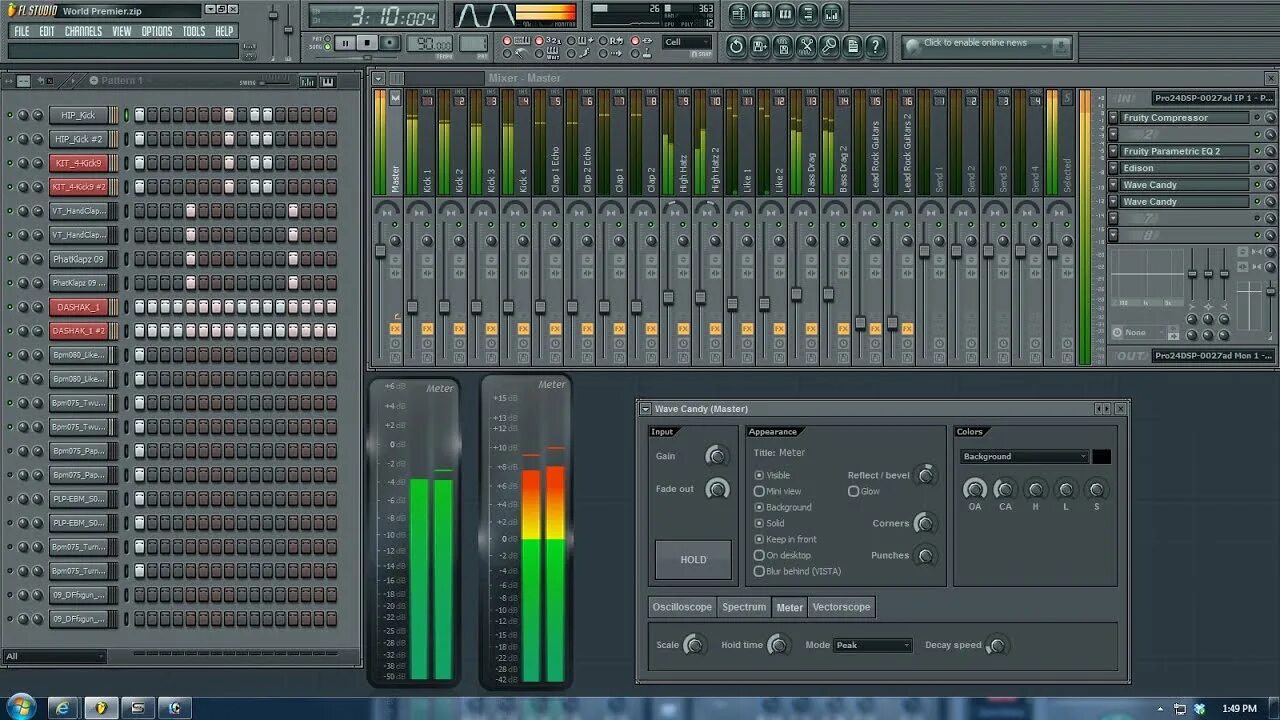Click the Master track volume fader
Viewport: 1280px width, 720px height.
point(380,251)
